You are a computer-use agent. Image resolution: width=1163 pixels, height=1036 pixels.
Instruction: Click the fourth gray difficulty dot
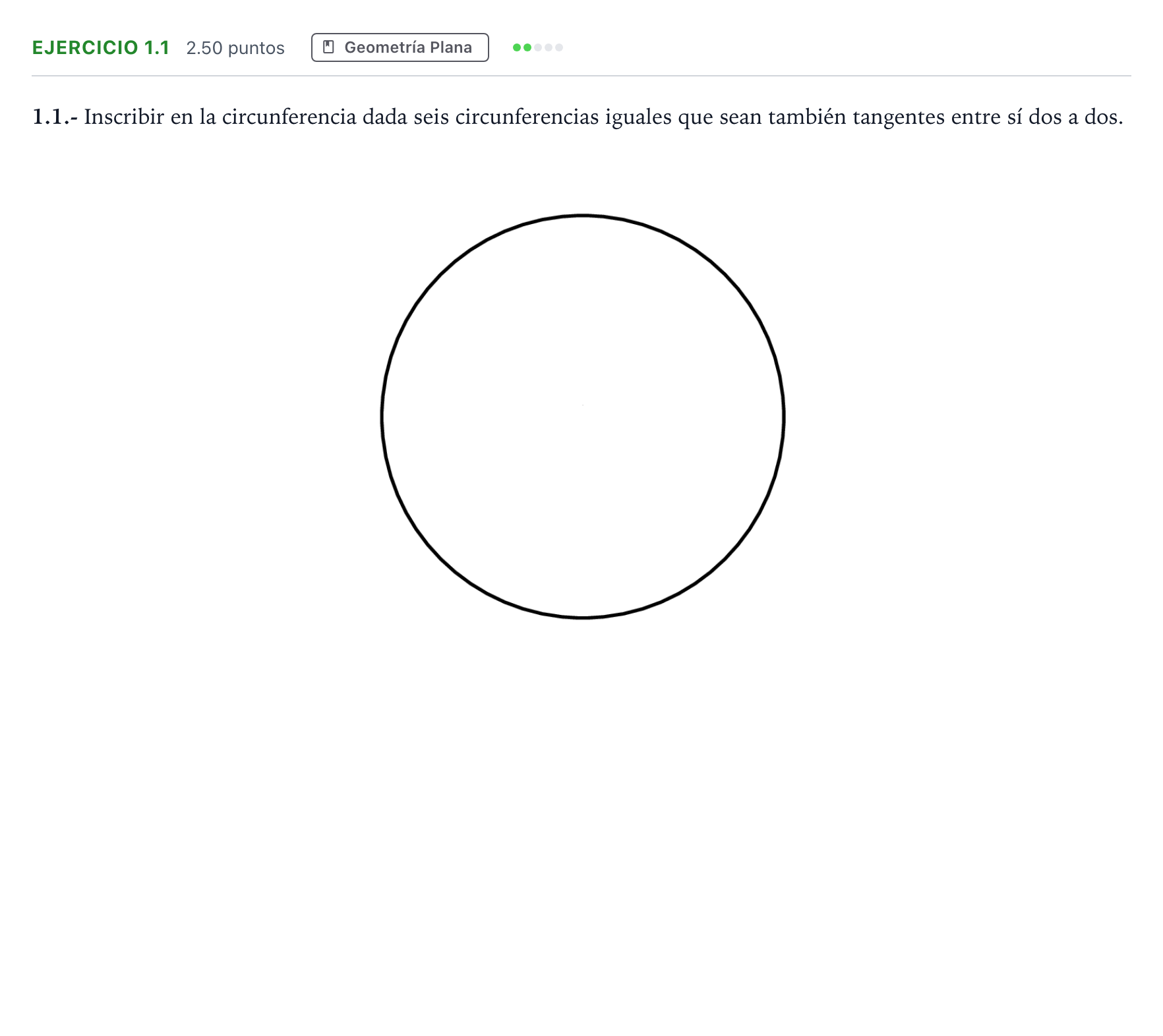[x=549, y=47]
